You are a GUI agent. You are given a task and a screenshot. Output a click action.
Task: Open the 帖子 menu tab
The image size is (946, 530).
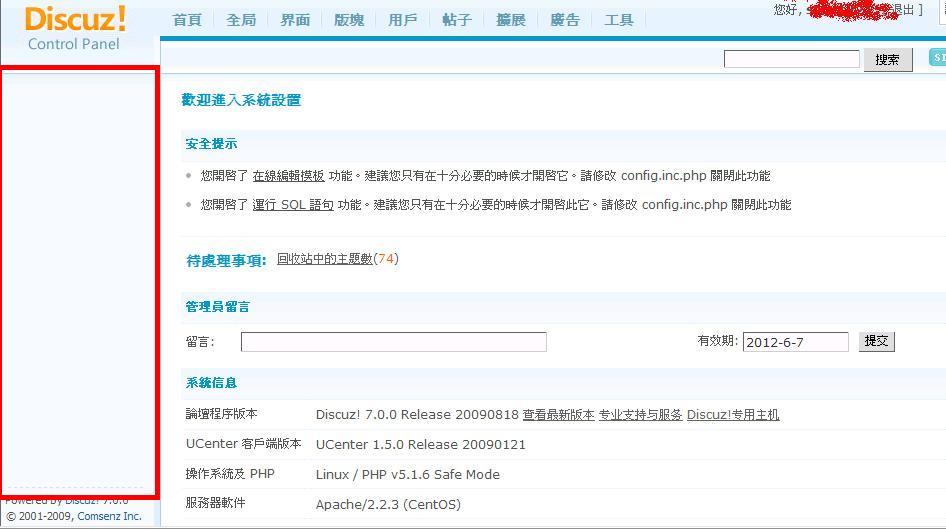tap(457, 20)
